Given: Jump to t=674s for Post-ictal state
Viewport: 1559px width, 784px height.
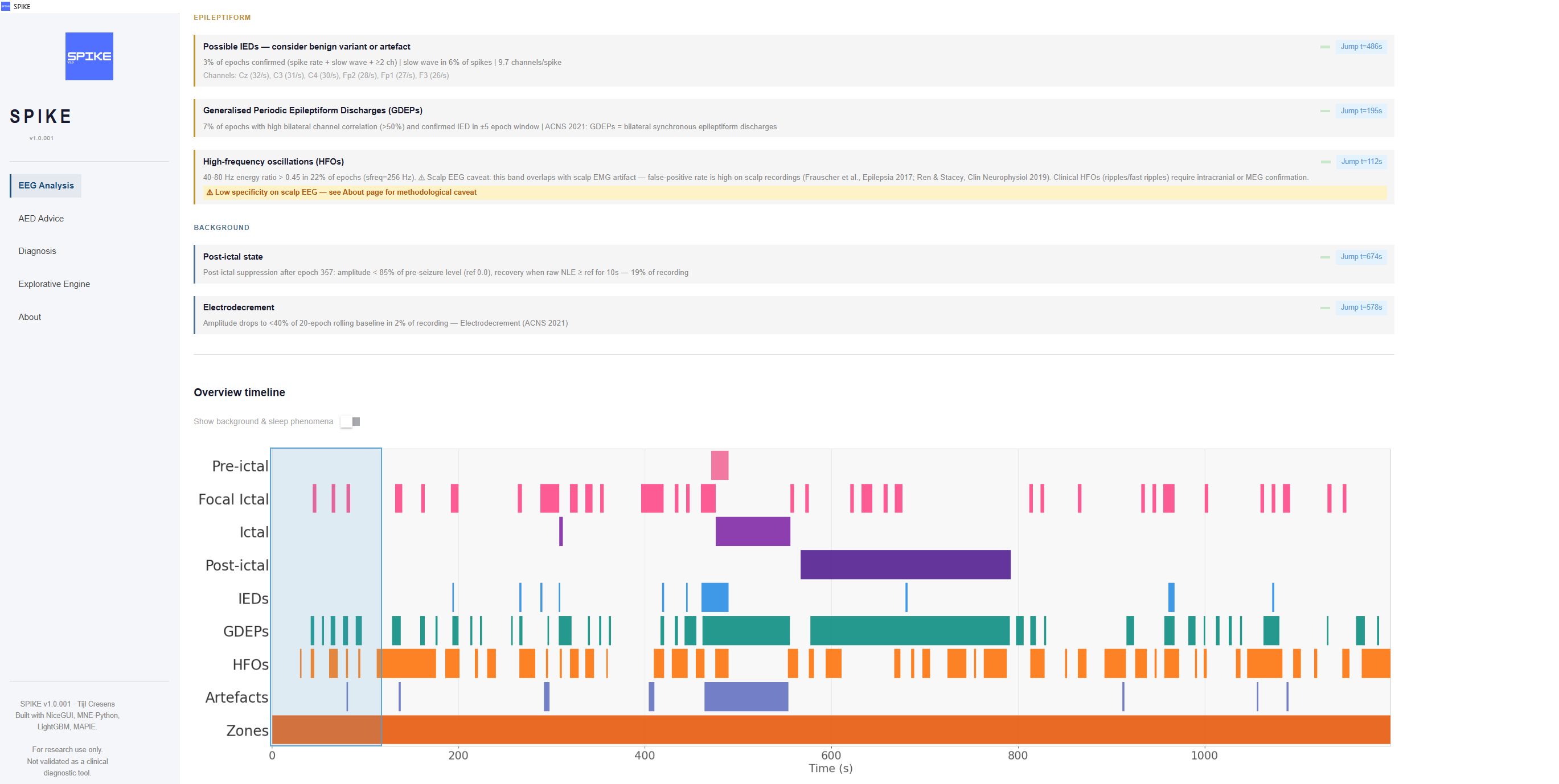Looking at the screenshot, I should pyautogui.click(x=1361, y=256).
